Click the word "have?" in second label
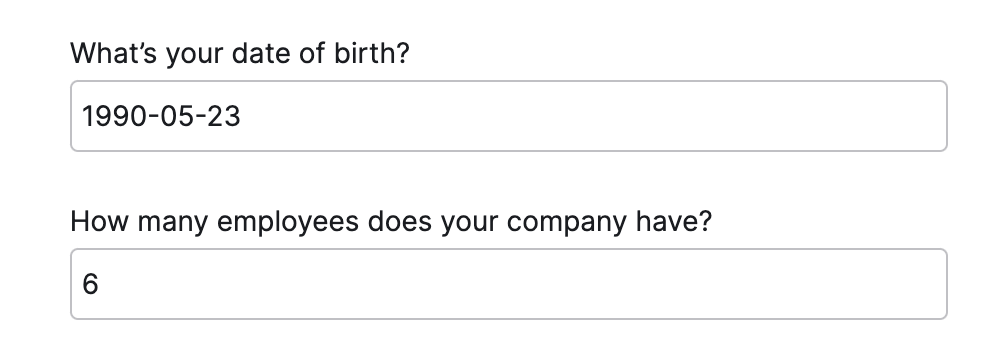Viewport: 1004px width, 360px height. 674,221
